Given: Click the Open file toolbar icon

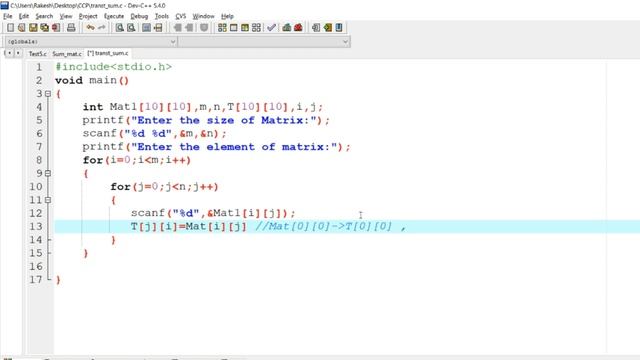Looking at the screenshot, I should [x=22, y=28].
